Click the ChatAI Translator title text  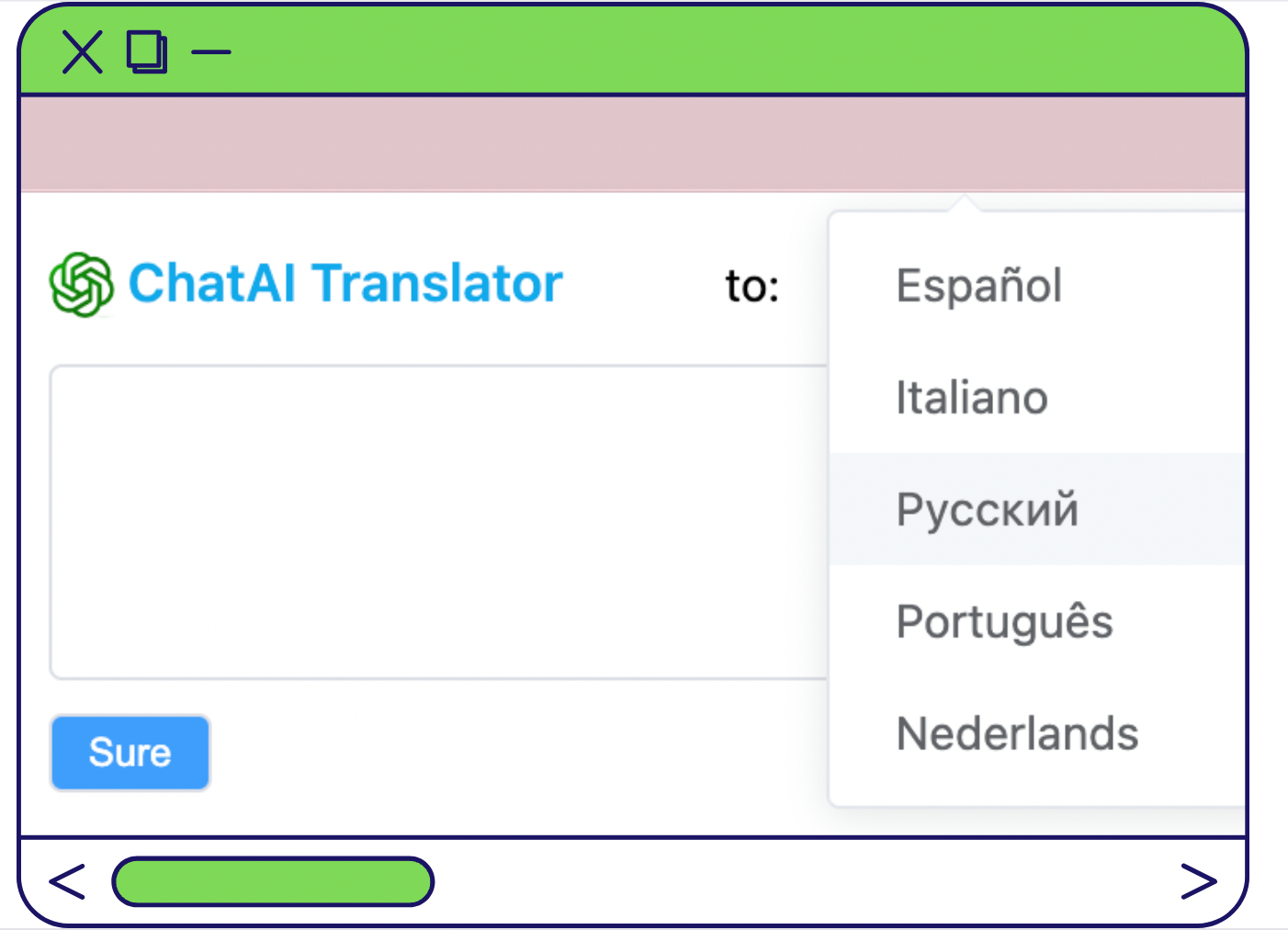345,283
